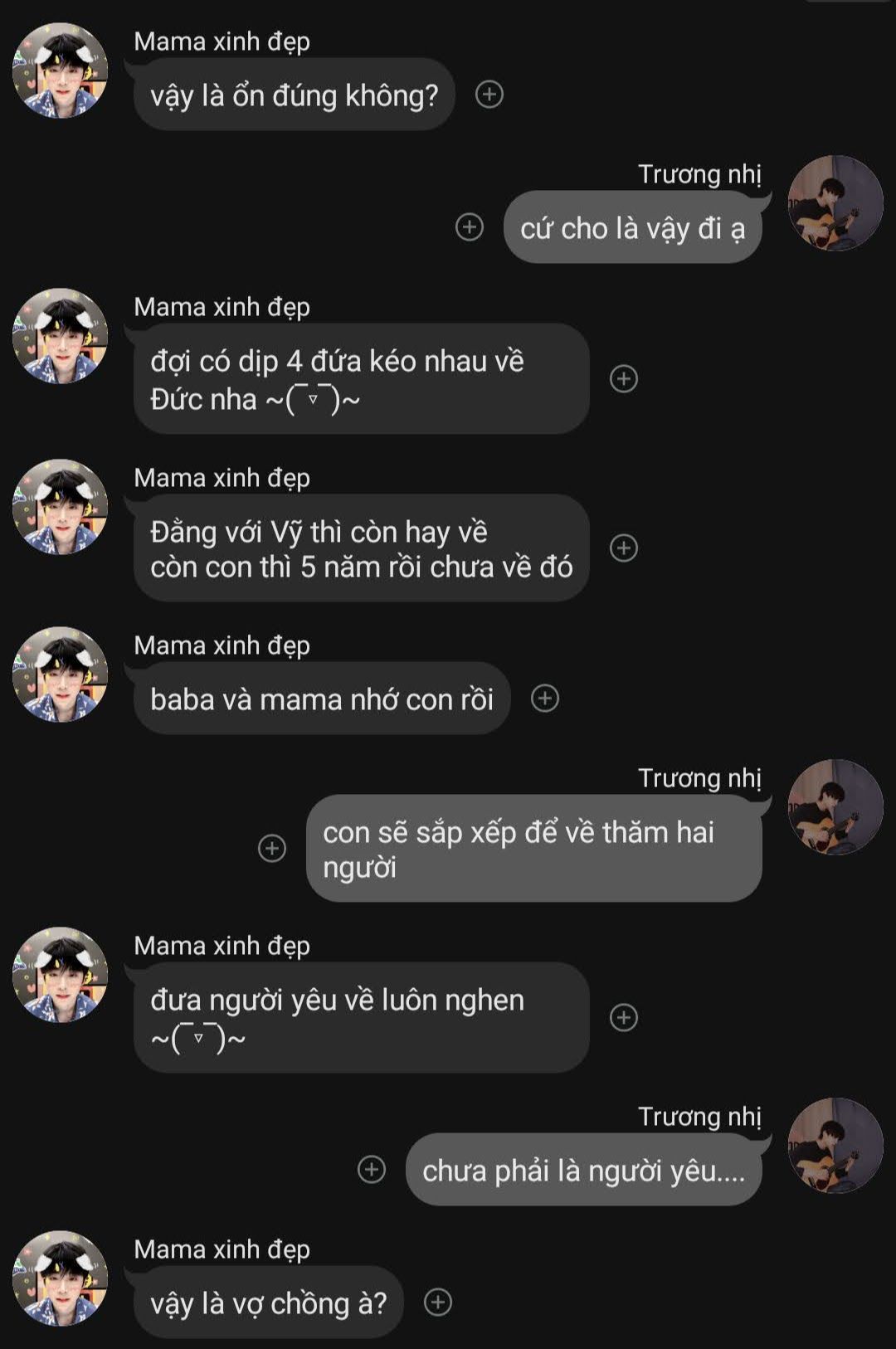
Task: Select the "vậy là vợ chồng à?" message bubble
Action: pyautogui.click(x=268, y=1303)
